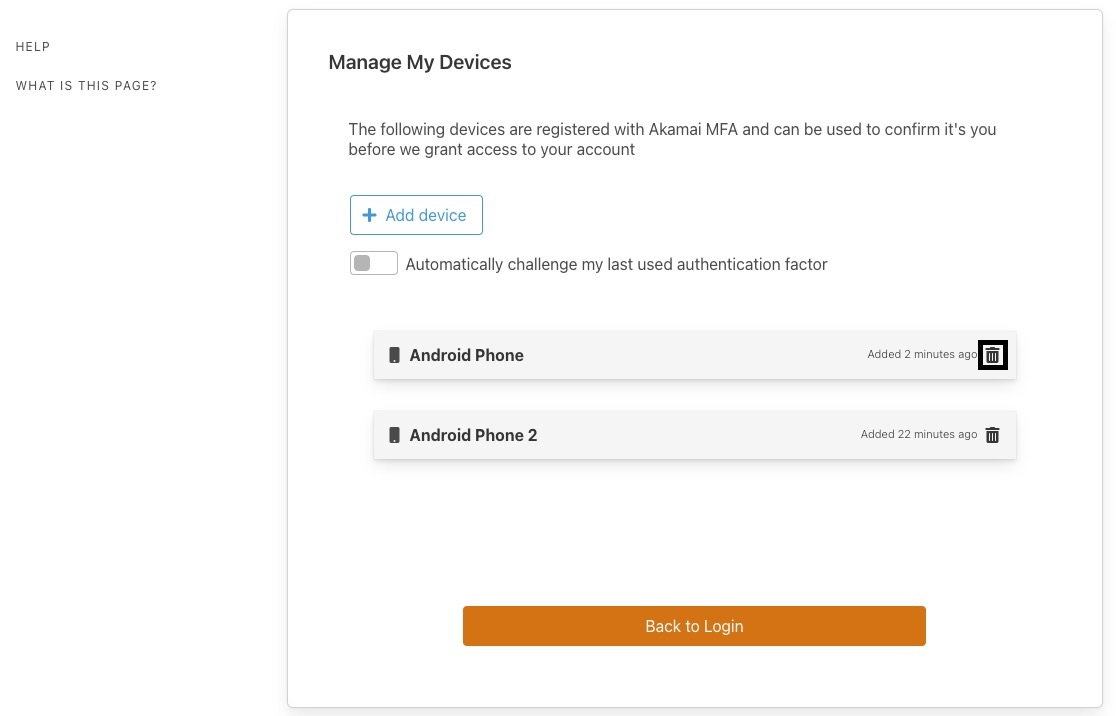Click the plus icon on Add device
The height and width of the screenshot is (716, 1116).
369,215
